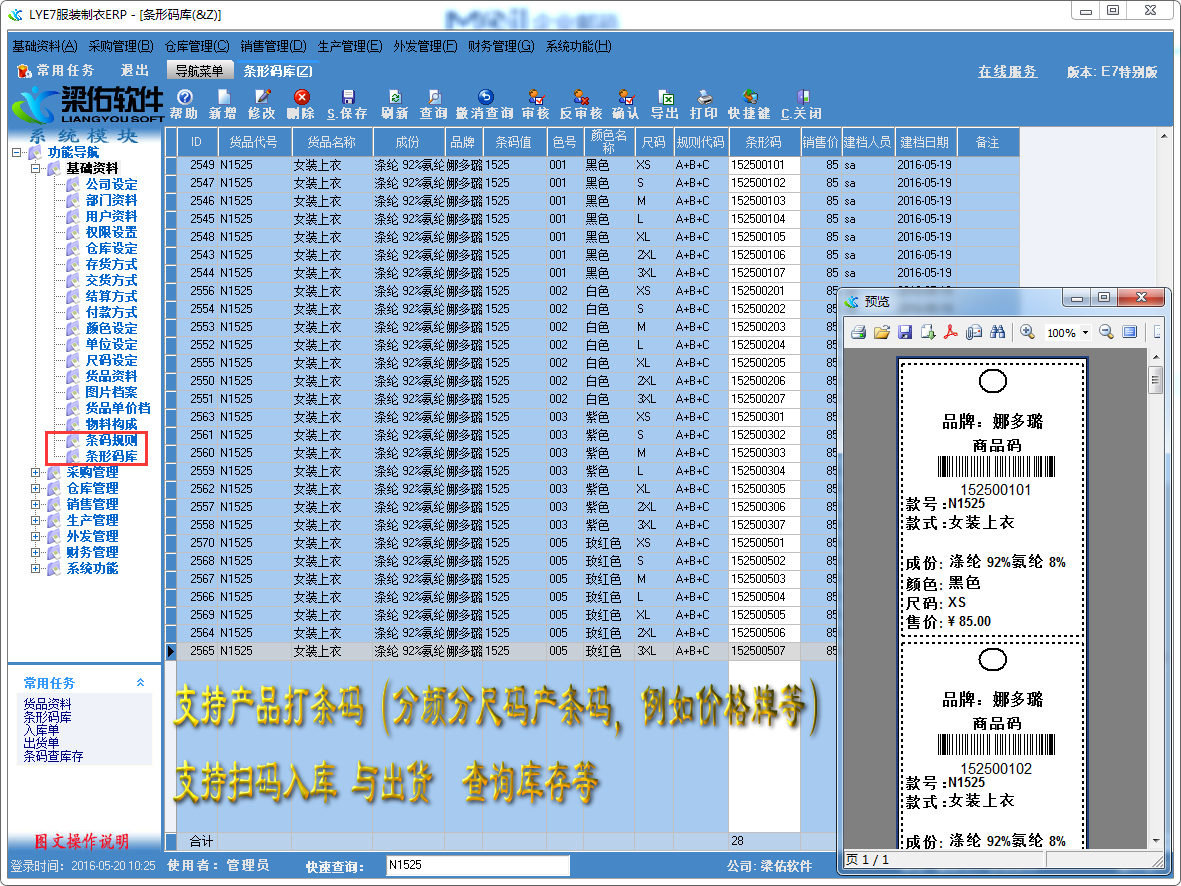The image size is (1181, 886).
Task: Open the 基础资料(A) menu
Action: 44,46
